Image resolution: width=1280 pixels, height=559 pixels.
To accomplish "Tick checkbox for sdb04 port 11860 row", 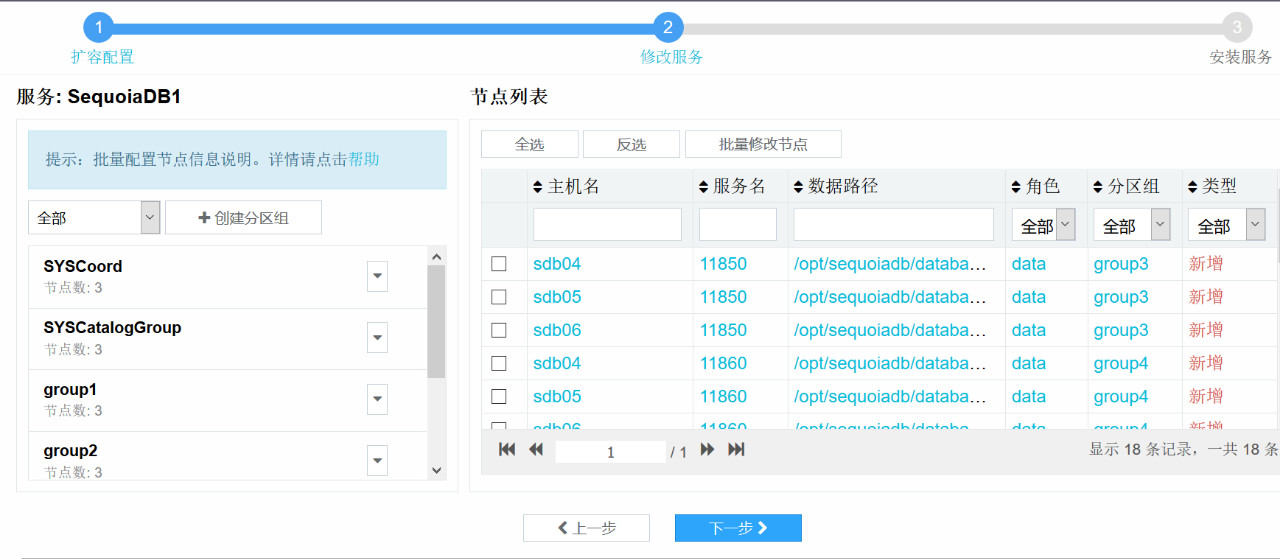I will [499, 363].
